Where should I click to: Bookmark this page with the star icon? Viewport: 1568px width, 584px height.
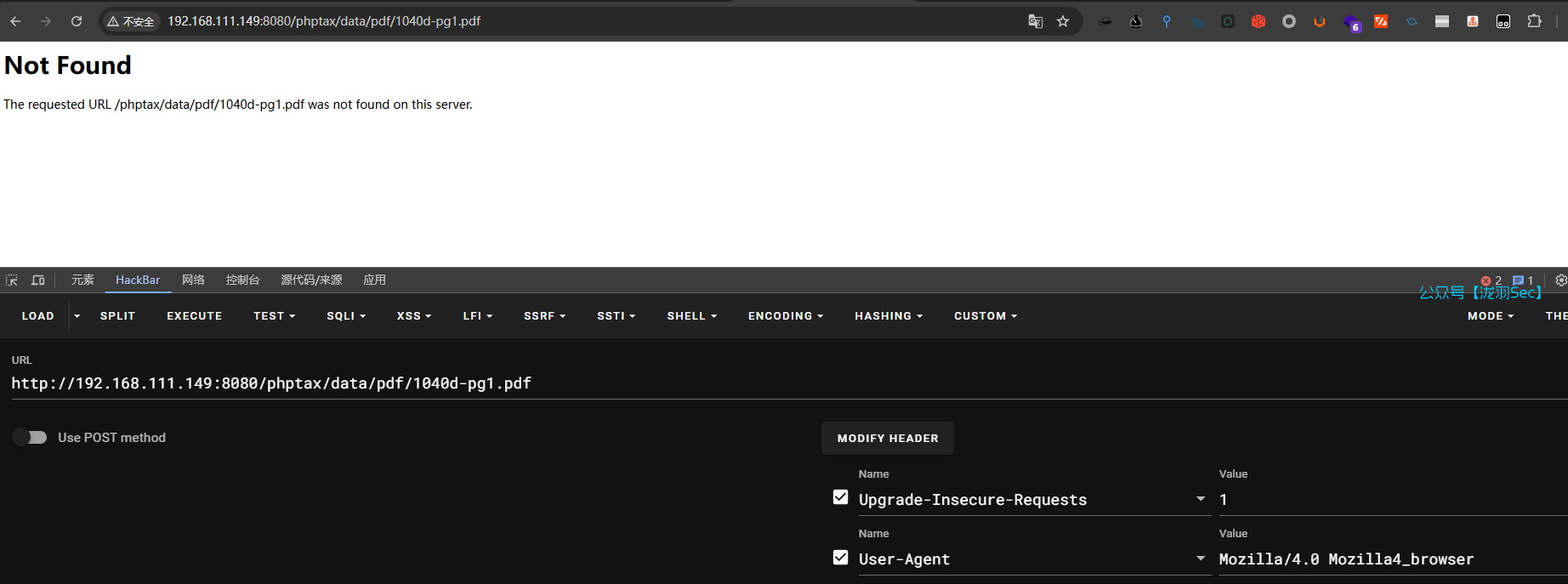[x=1063, y=21]
